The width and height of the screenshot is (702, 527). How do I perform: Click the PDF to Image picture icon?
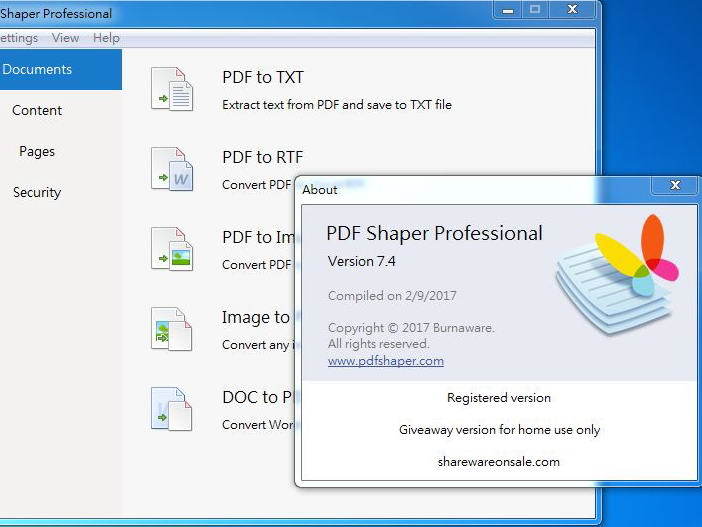(x=172, y=249)
